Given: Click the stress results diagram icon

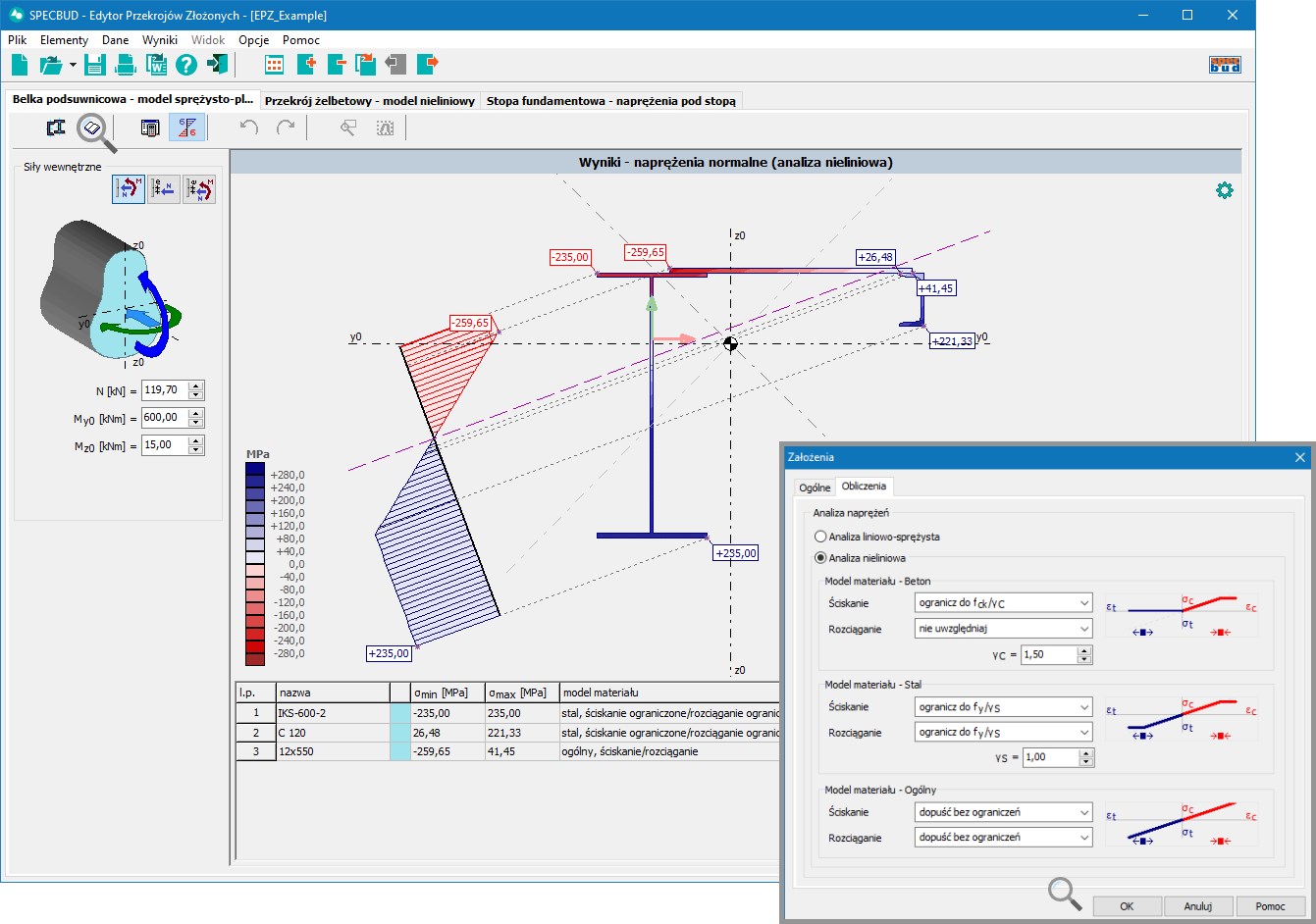Looking at the screenshot, I should point(186,128).
